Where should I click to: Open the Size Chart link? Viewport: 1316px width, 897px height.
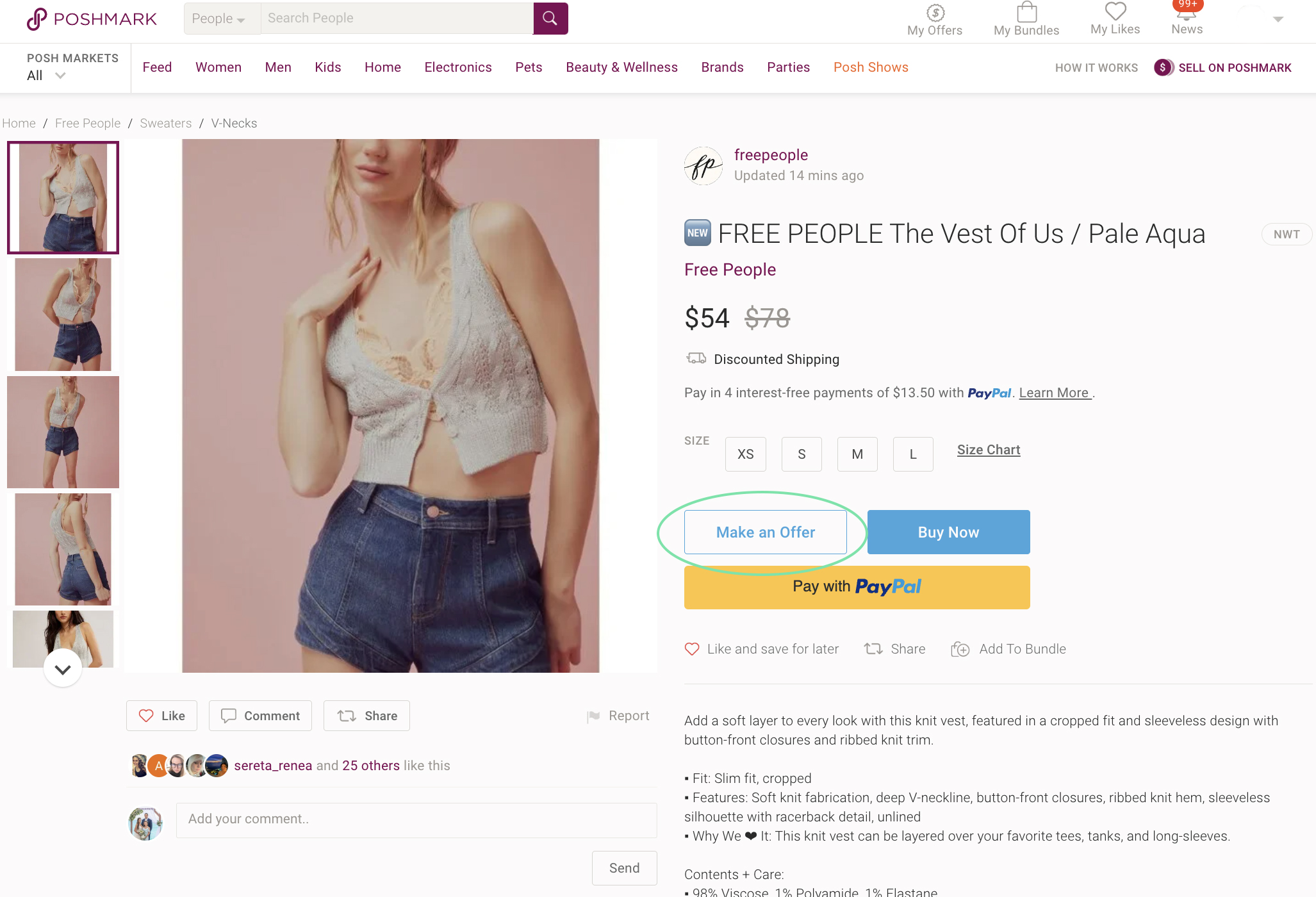(x=989, y=450)
